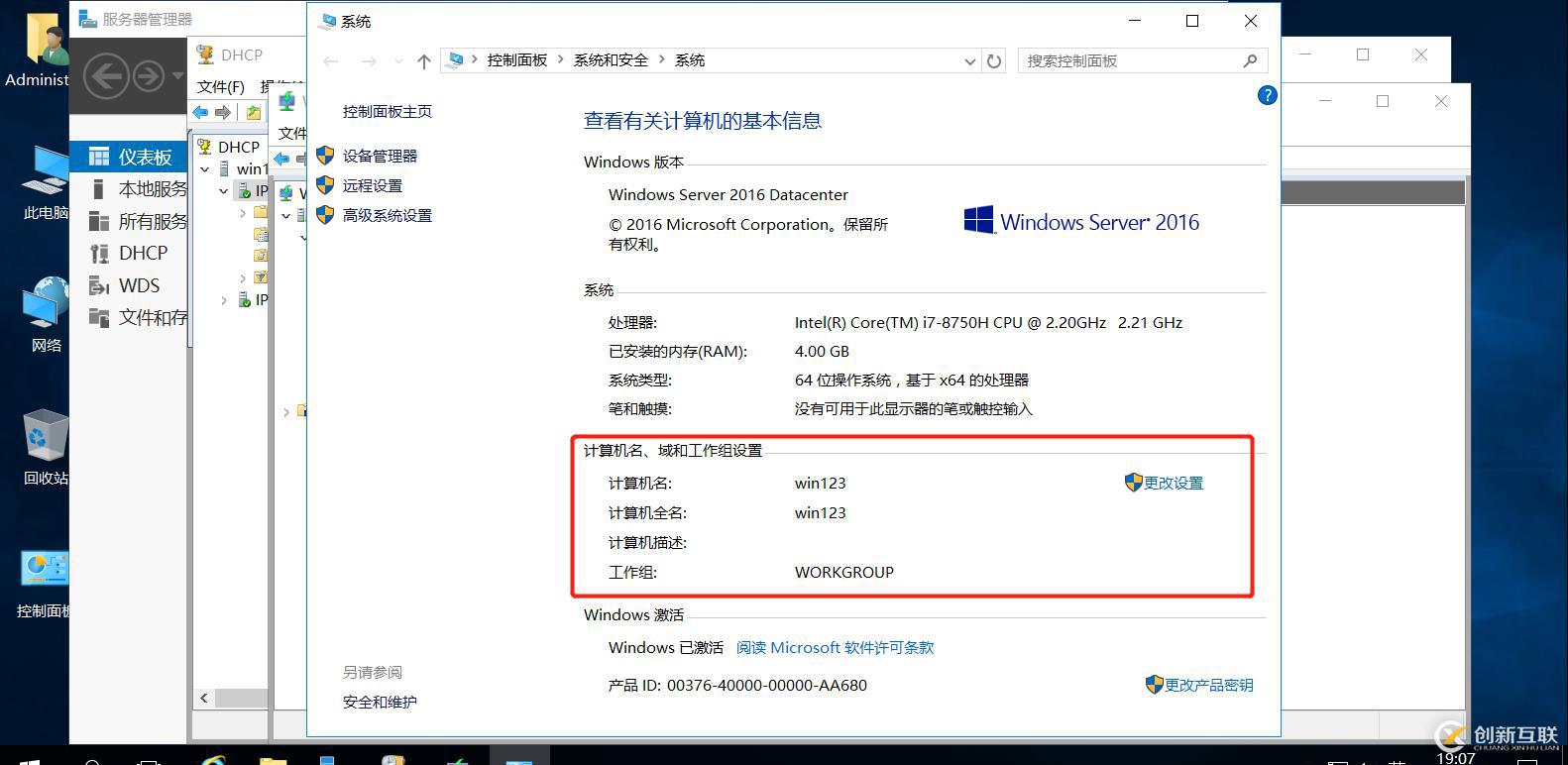This screenshot has width=1568, height=765.
Task: Collapse first IP node in DHCP tree
Action: click(224, 190)
